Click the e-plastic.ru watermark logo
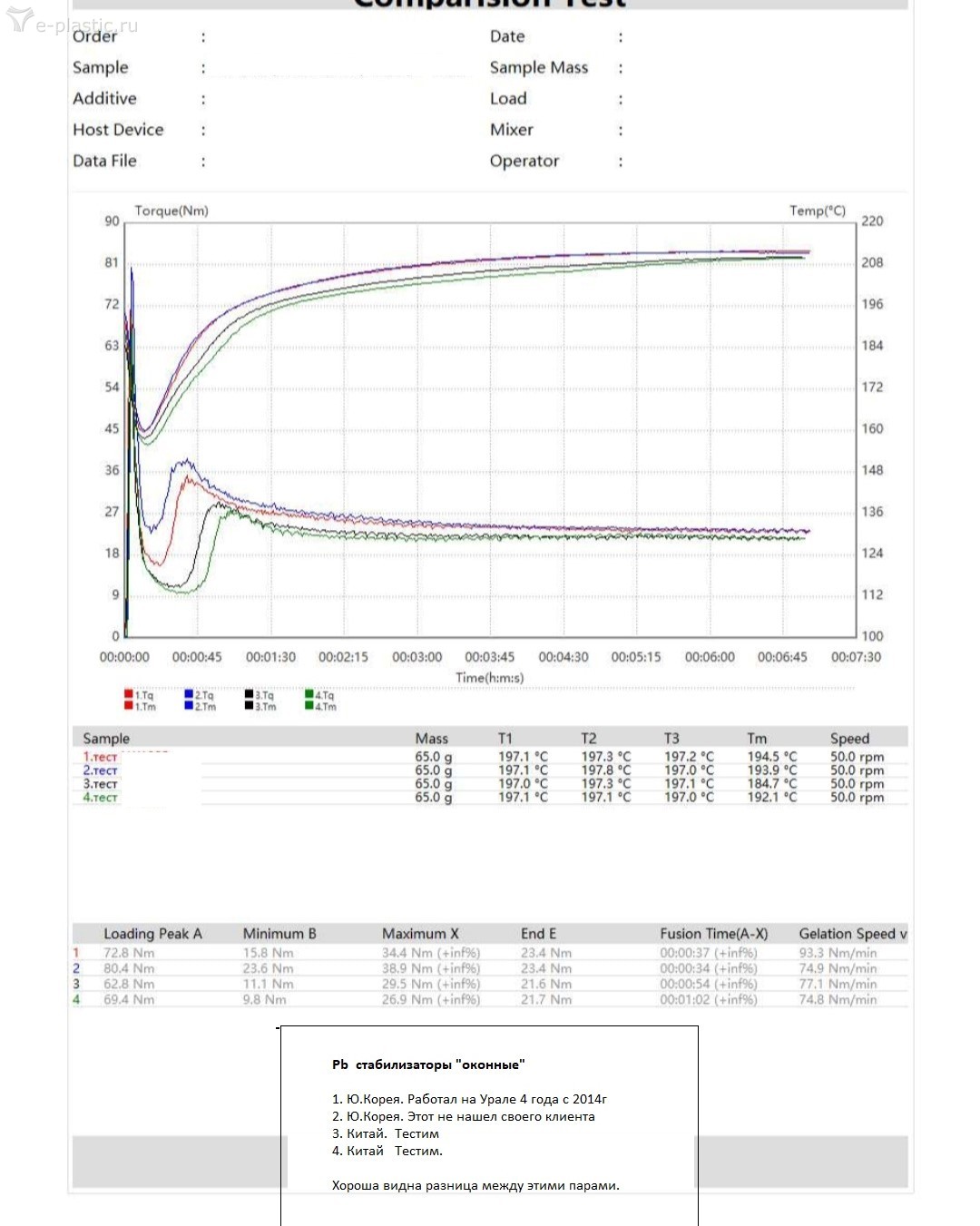The height and width of the screenshot is (1226, 980). point(71,23)
